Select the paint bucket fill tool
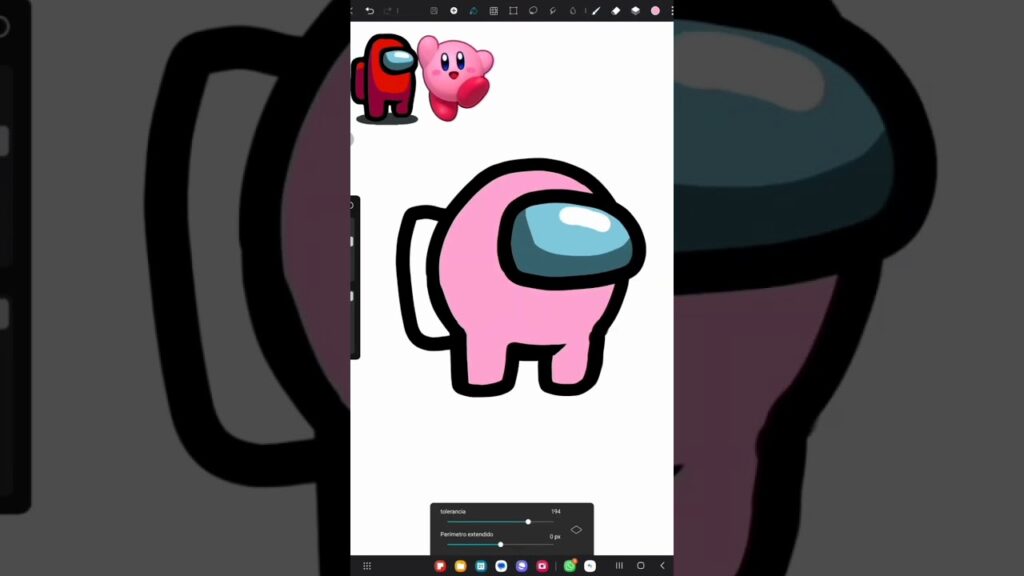 [x=473, y=11]
